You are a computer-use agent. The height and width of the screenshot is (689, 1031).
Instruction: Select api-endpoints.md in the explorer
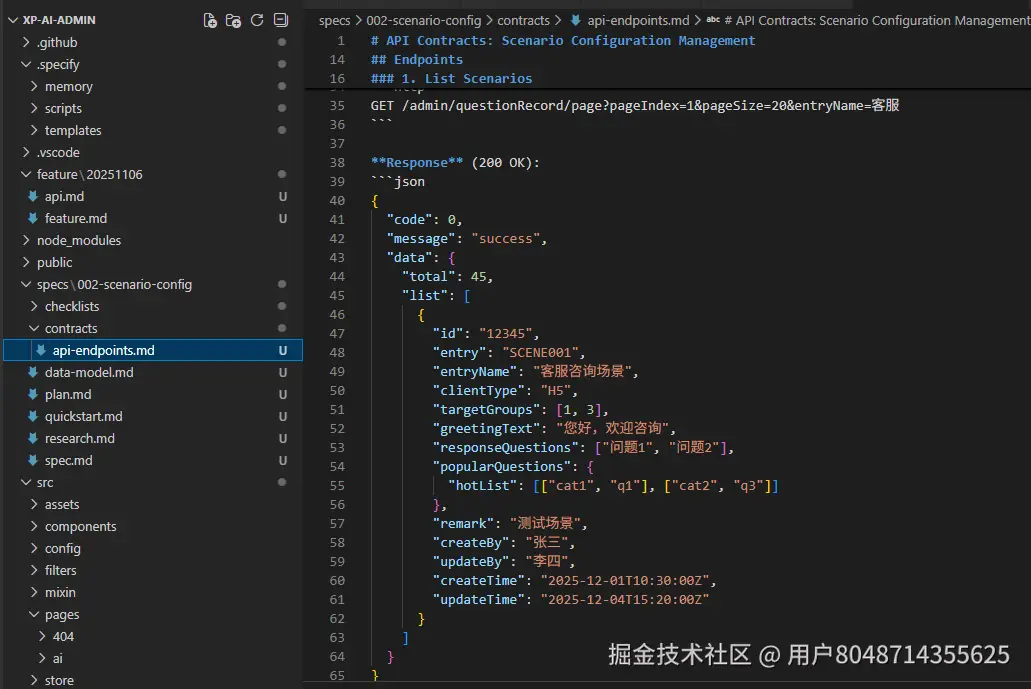tap(153, 350)
